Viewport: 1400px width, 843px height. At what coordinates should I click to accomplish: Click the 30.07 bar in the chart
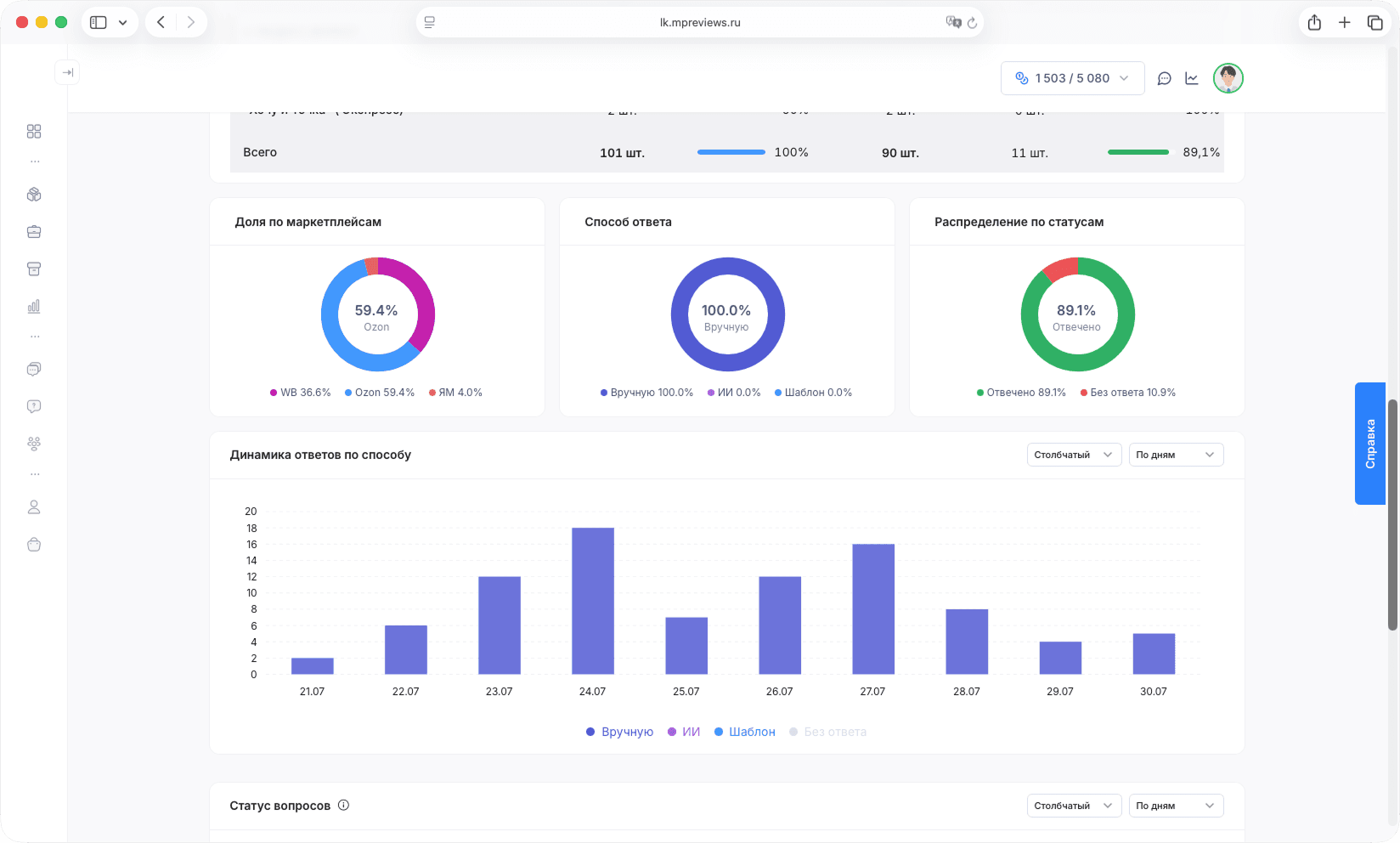(x=1154, y=654)
